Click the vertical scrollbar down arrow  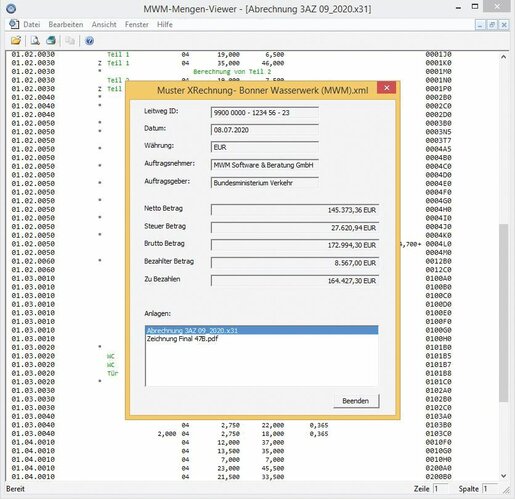pos(503,476)
